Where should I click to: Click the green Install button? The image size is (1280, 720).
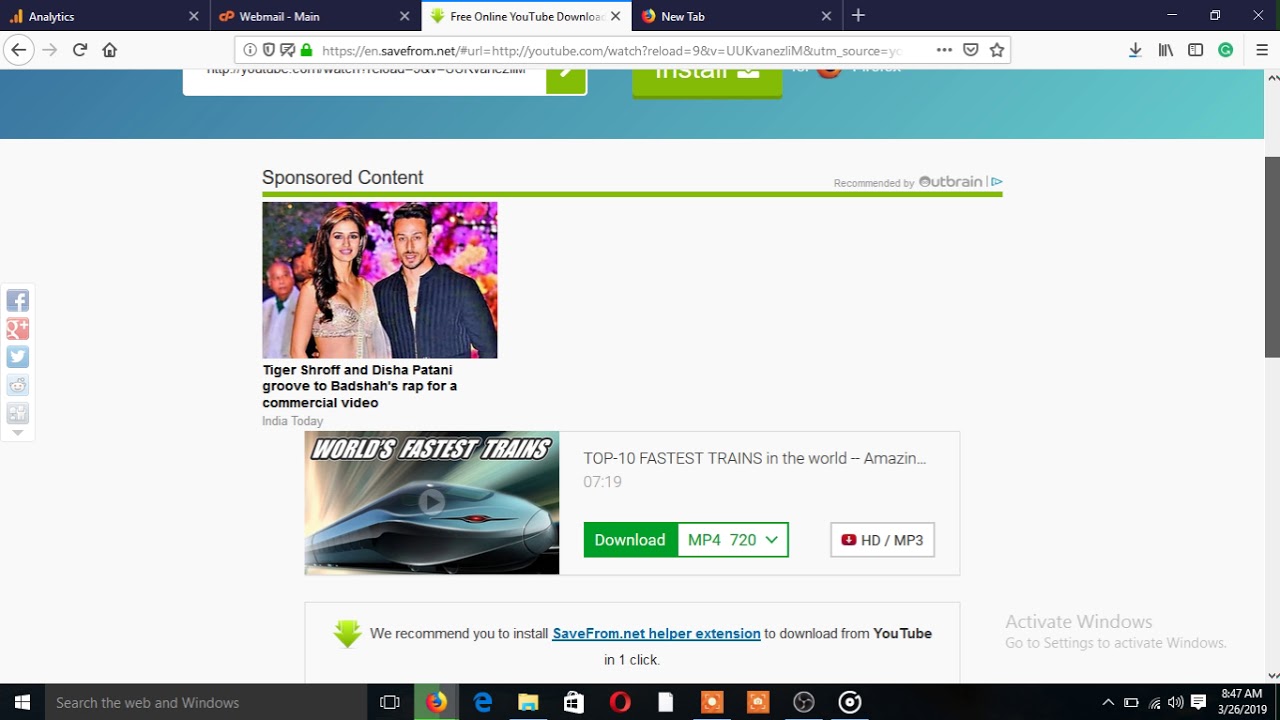point(707,82)
